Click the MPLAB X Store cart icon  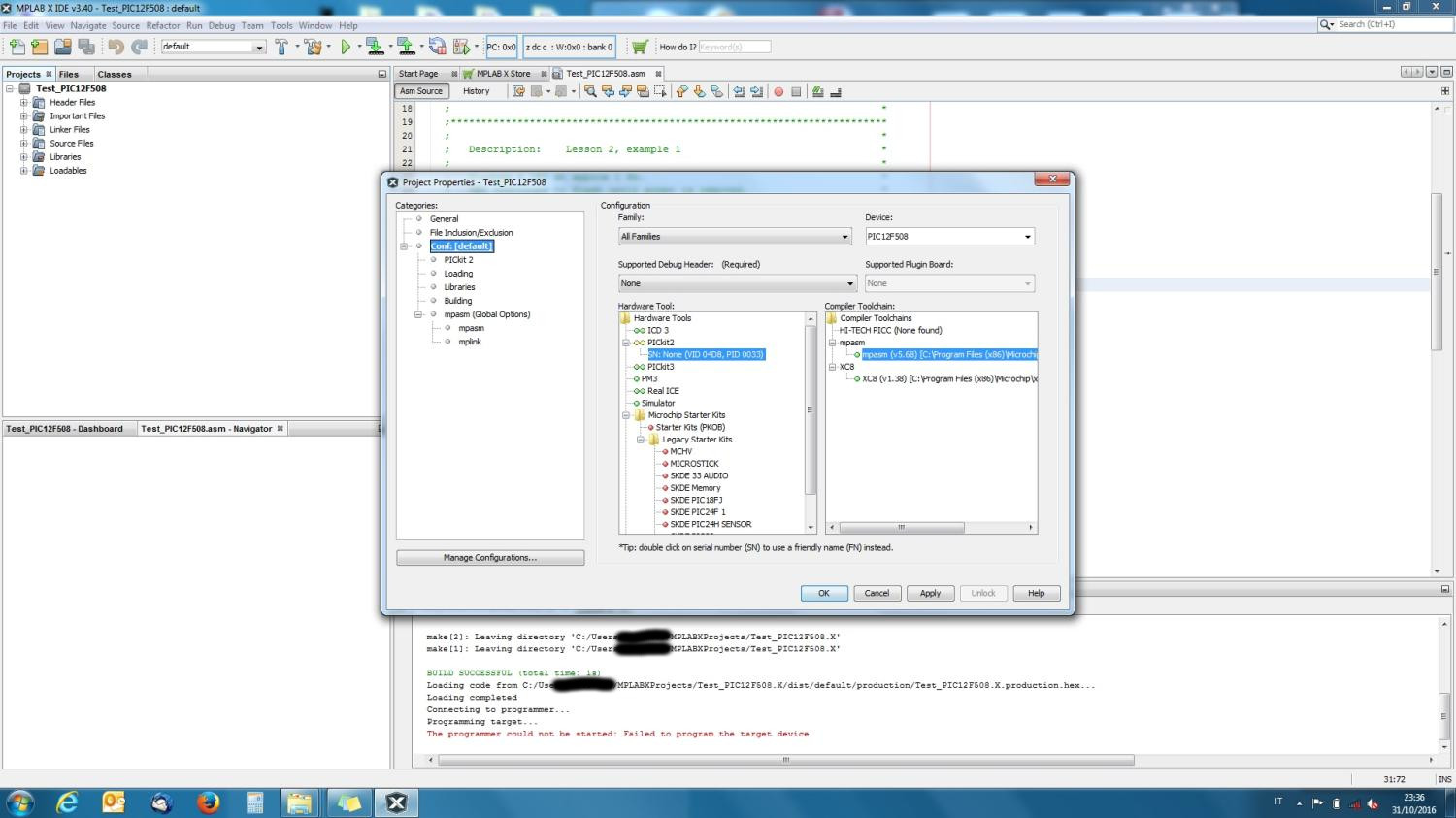click(x=640, y=47)
